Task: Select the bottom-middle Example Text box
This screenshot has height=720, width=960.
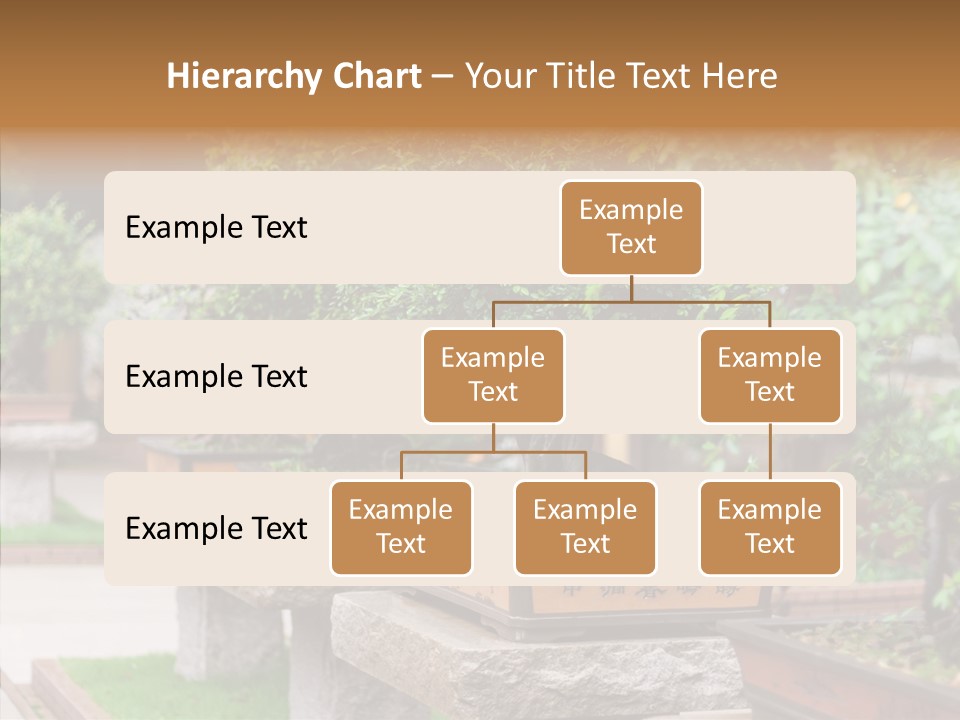Action: click(x=585, y=527)
